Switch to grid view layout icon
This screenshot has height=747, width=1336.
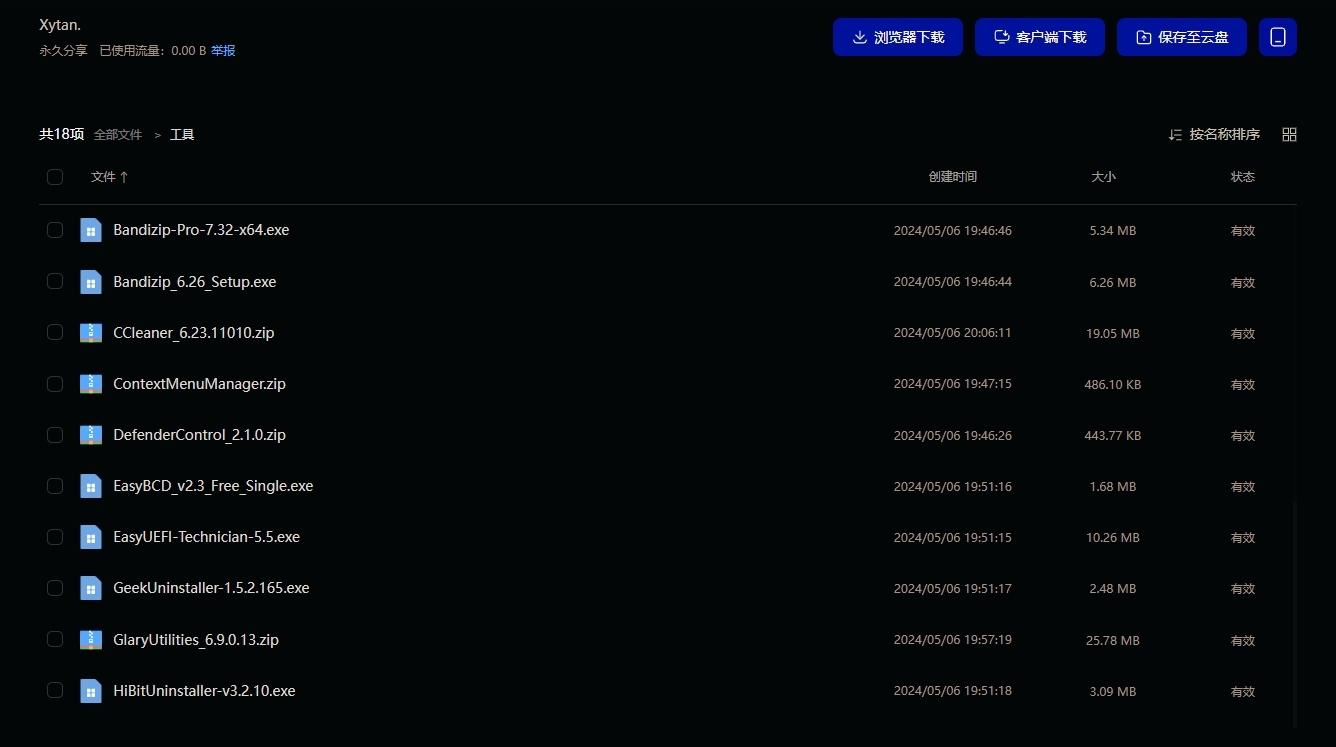click(x=1289, y=134)
